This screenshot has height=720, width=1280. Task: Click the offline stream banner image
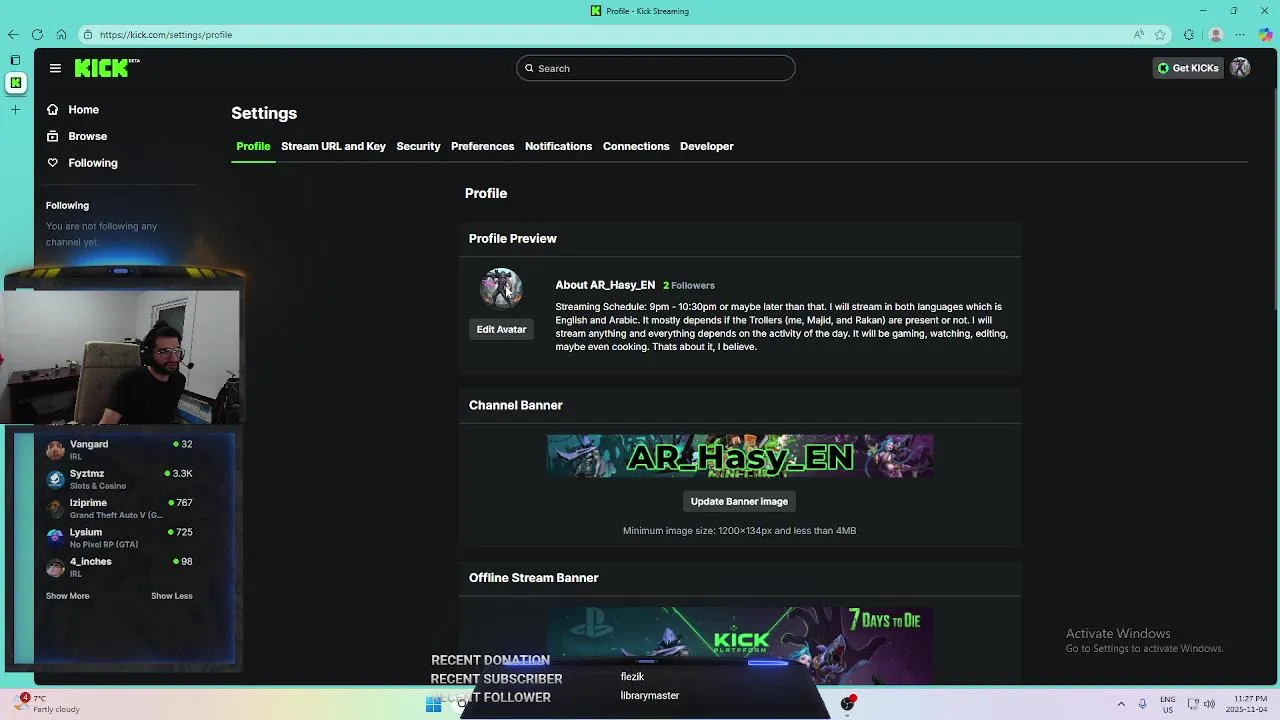tap(739, 645)
